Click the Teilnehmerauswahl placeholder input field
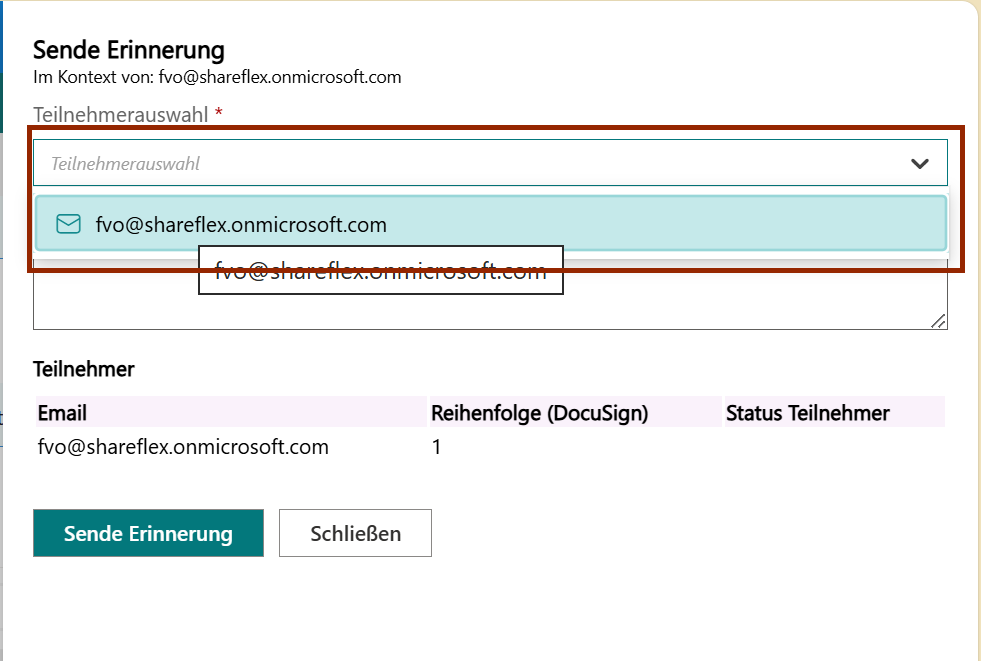981x661 pixels. [450, 163]
